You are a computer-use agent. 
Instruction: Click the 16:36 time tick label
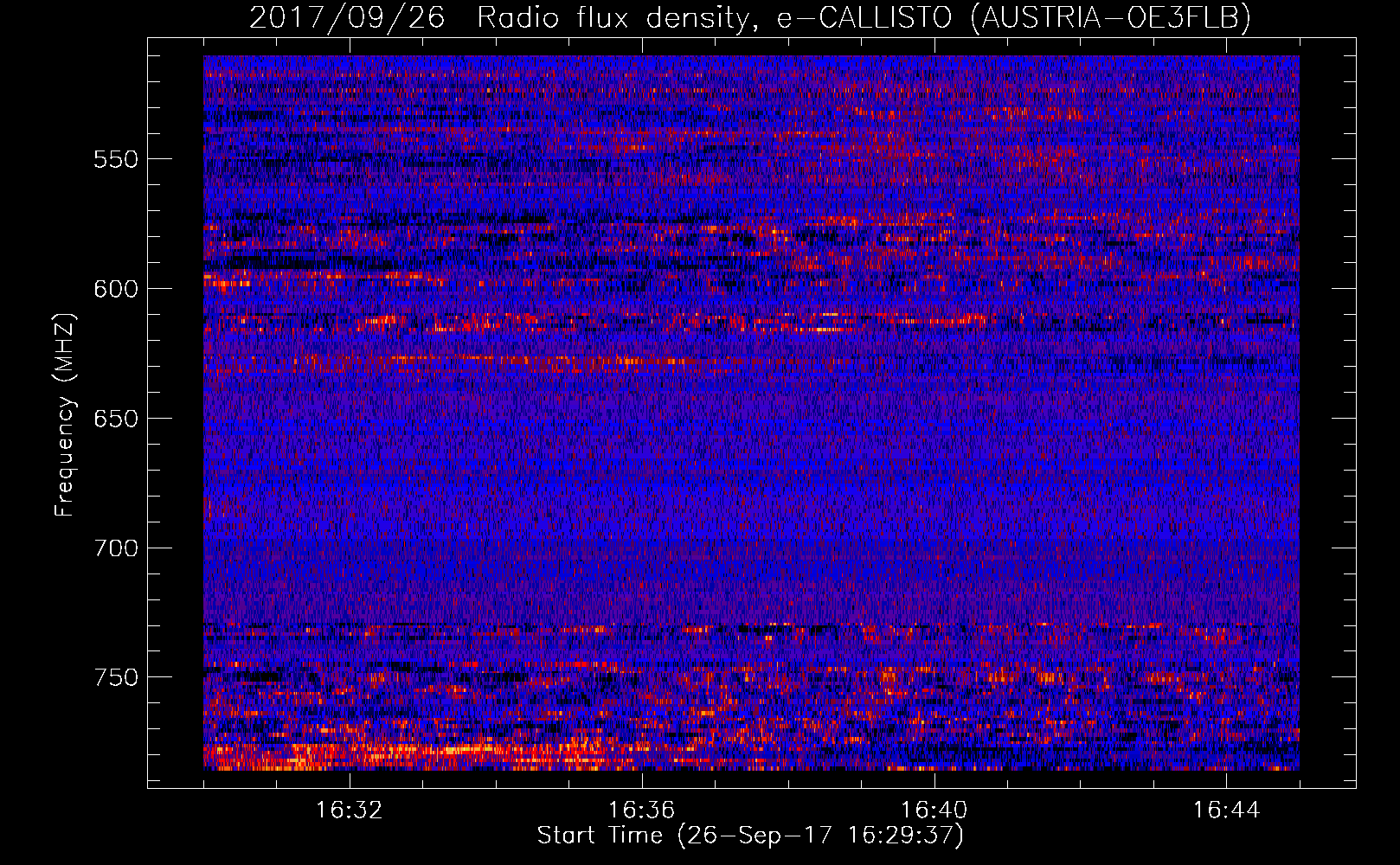point(642,811)
